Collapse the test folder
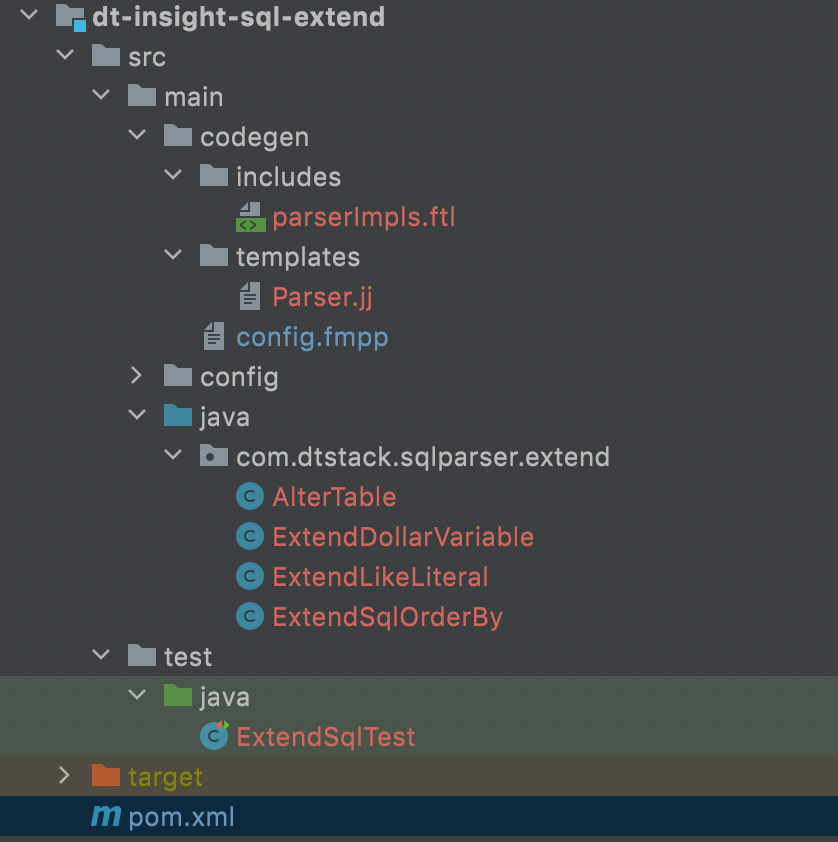Viewport: 838px width, 842px height. (x=101, y=655)
